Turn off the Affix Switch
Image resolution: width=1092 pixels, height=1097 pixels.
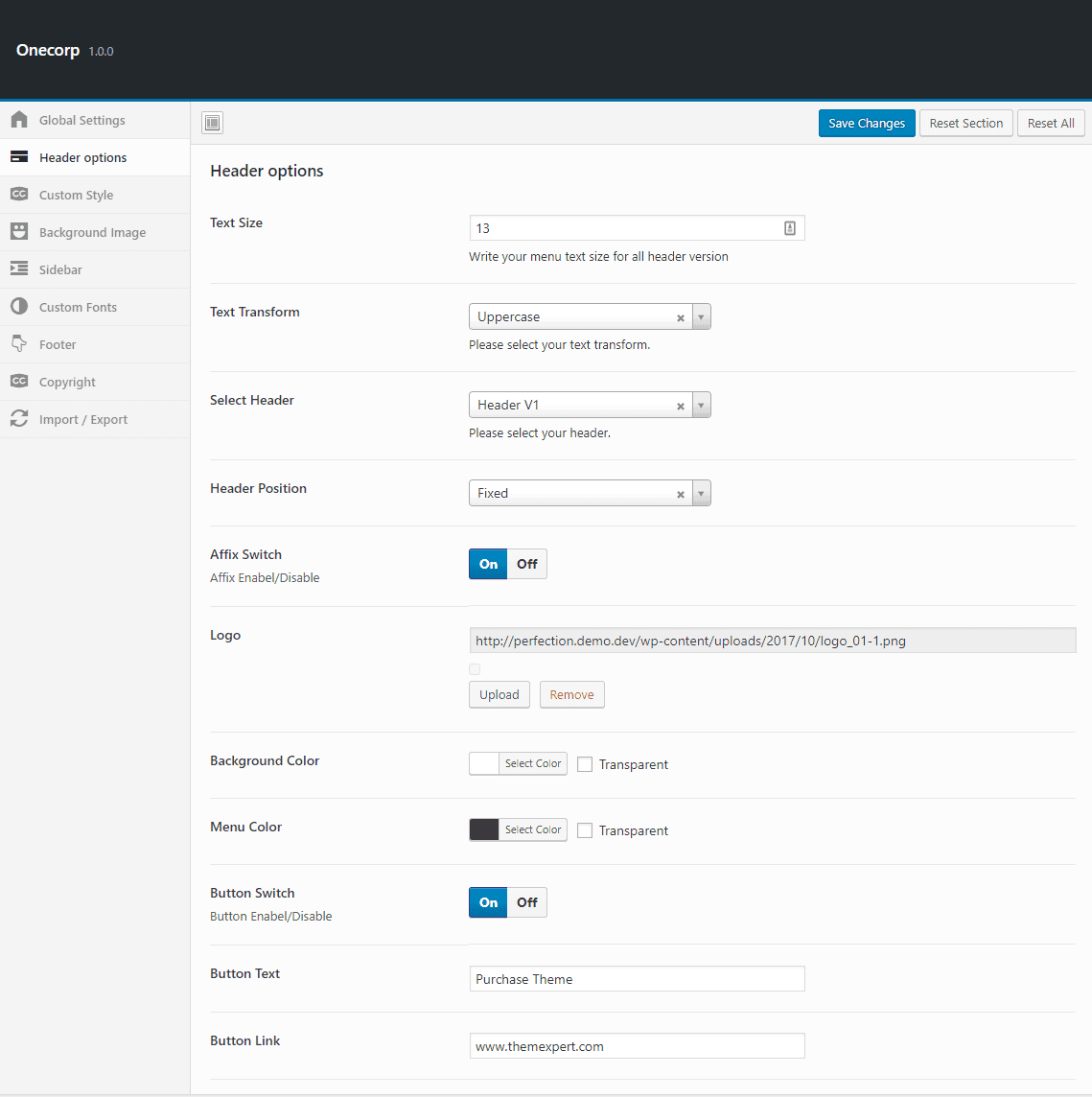point(526,564)
